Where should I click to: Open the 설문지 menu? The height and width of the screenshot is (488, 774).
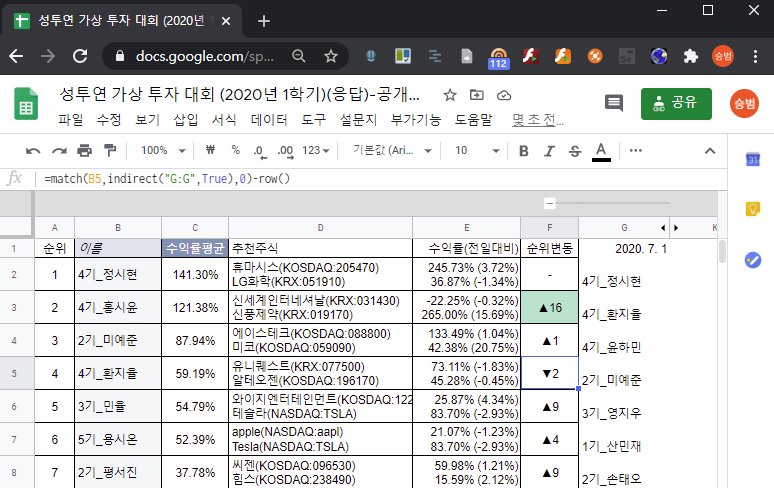coord(358,120)
